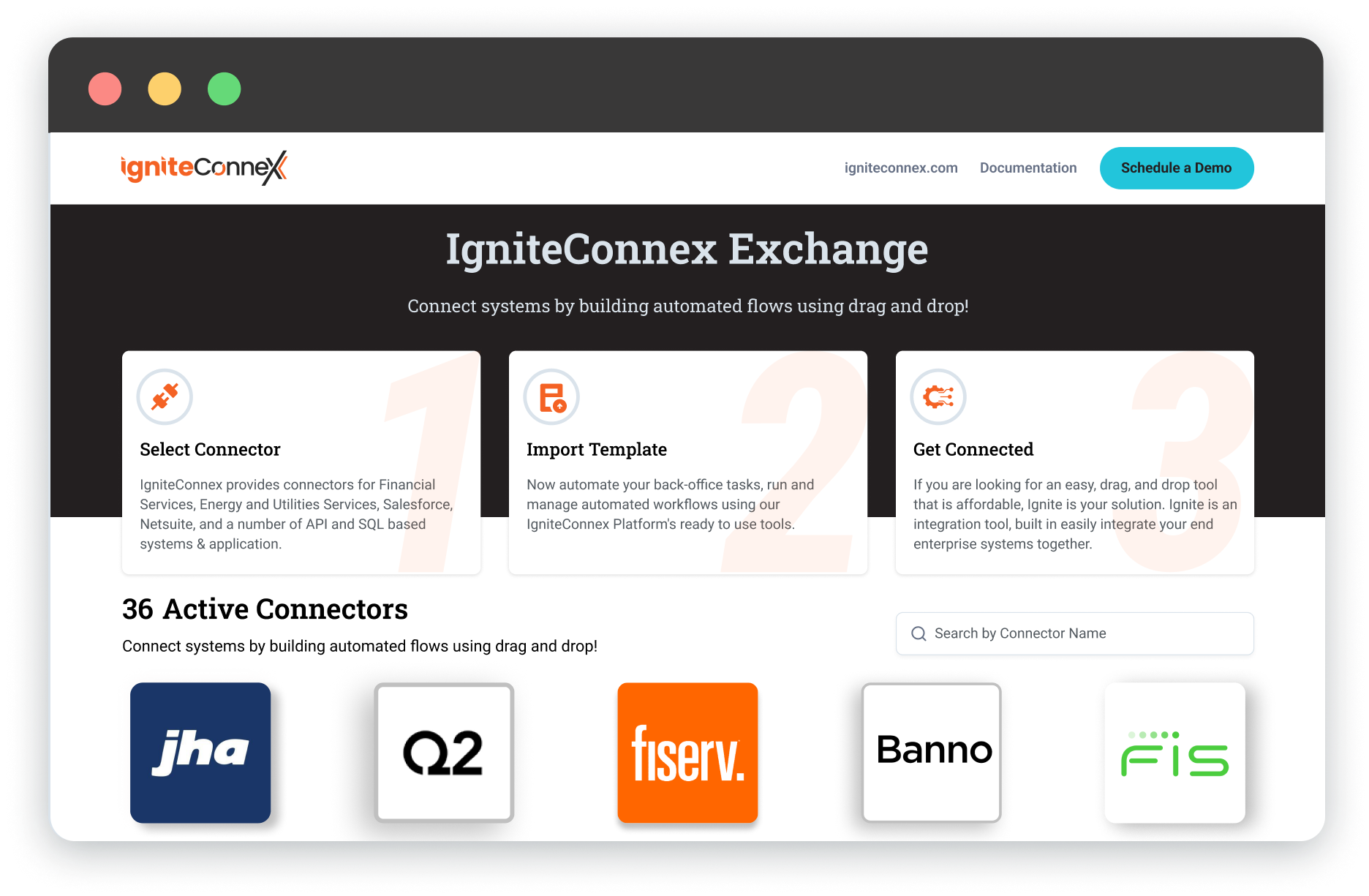Open the fiserv connector tile
This screenshot has height=896, width=1369.
tap(687, 753)
